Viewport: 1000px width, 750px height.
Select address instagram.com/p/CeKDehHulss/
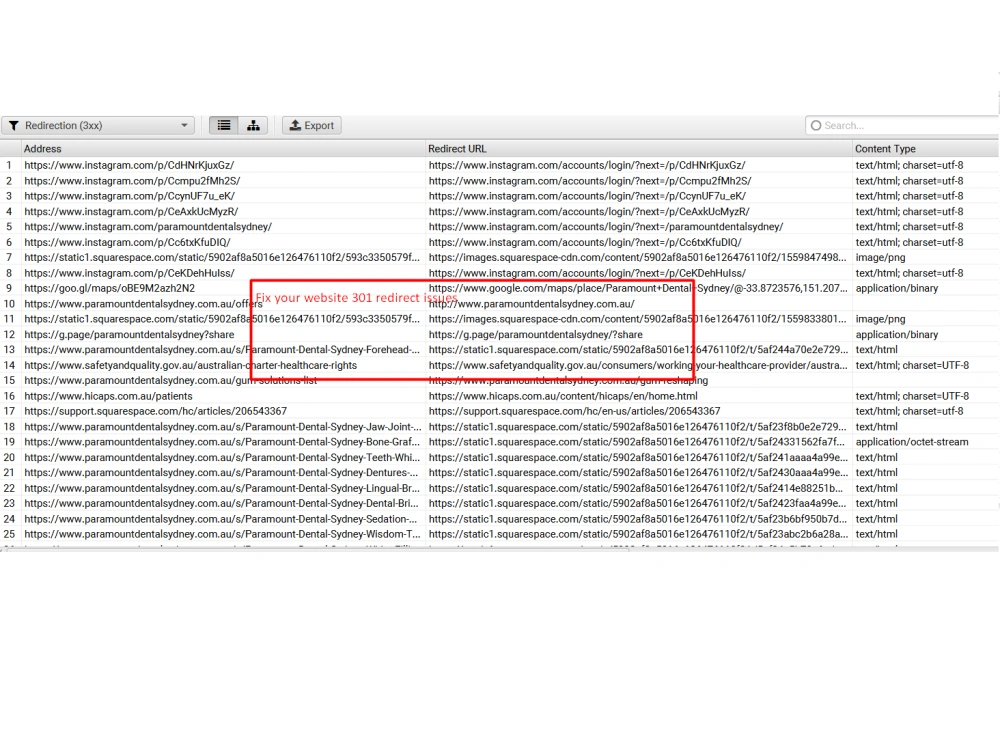tap(129, 273)
